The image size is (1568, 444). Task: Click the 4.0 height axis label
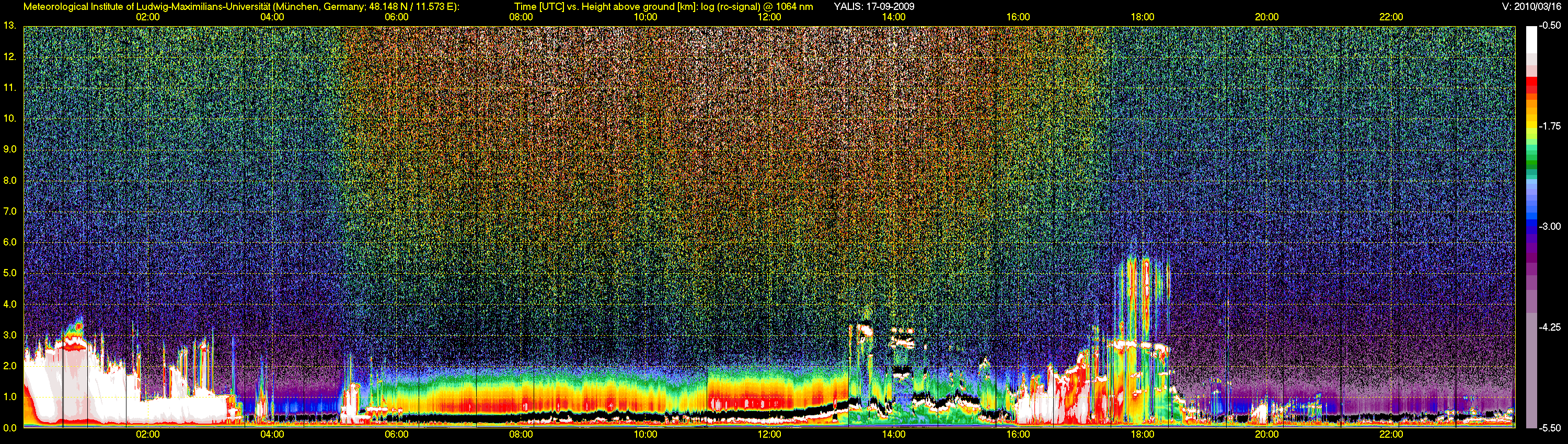[10, 304]
